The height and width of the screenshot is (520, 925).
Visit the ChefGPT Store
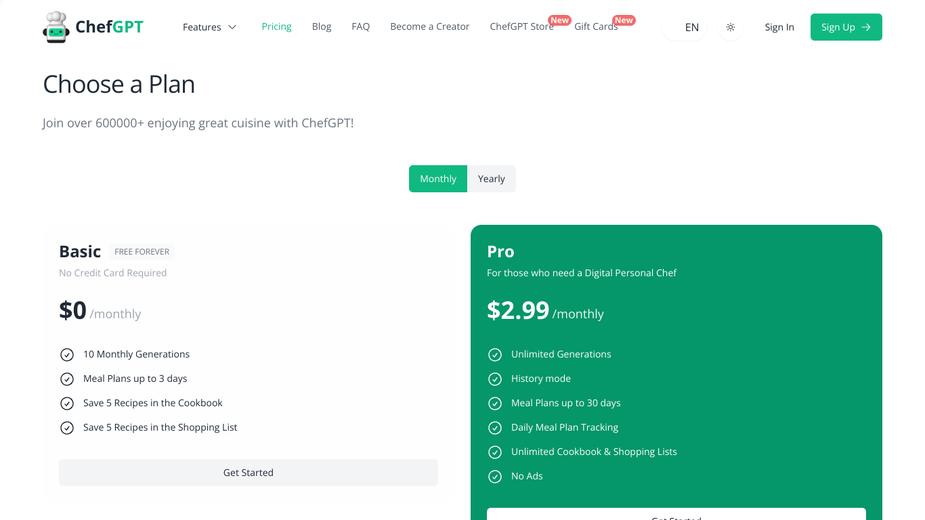click(x=521, y=27)
